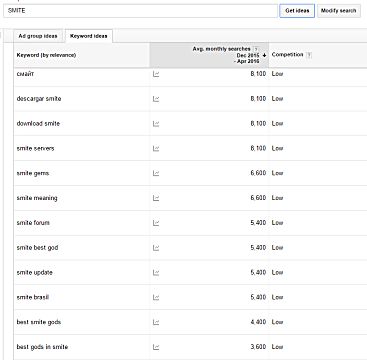Select the smite brasil keyword row
Screen dimensions: 367x360
[190, 297]
